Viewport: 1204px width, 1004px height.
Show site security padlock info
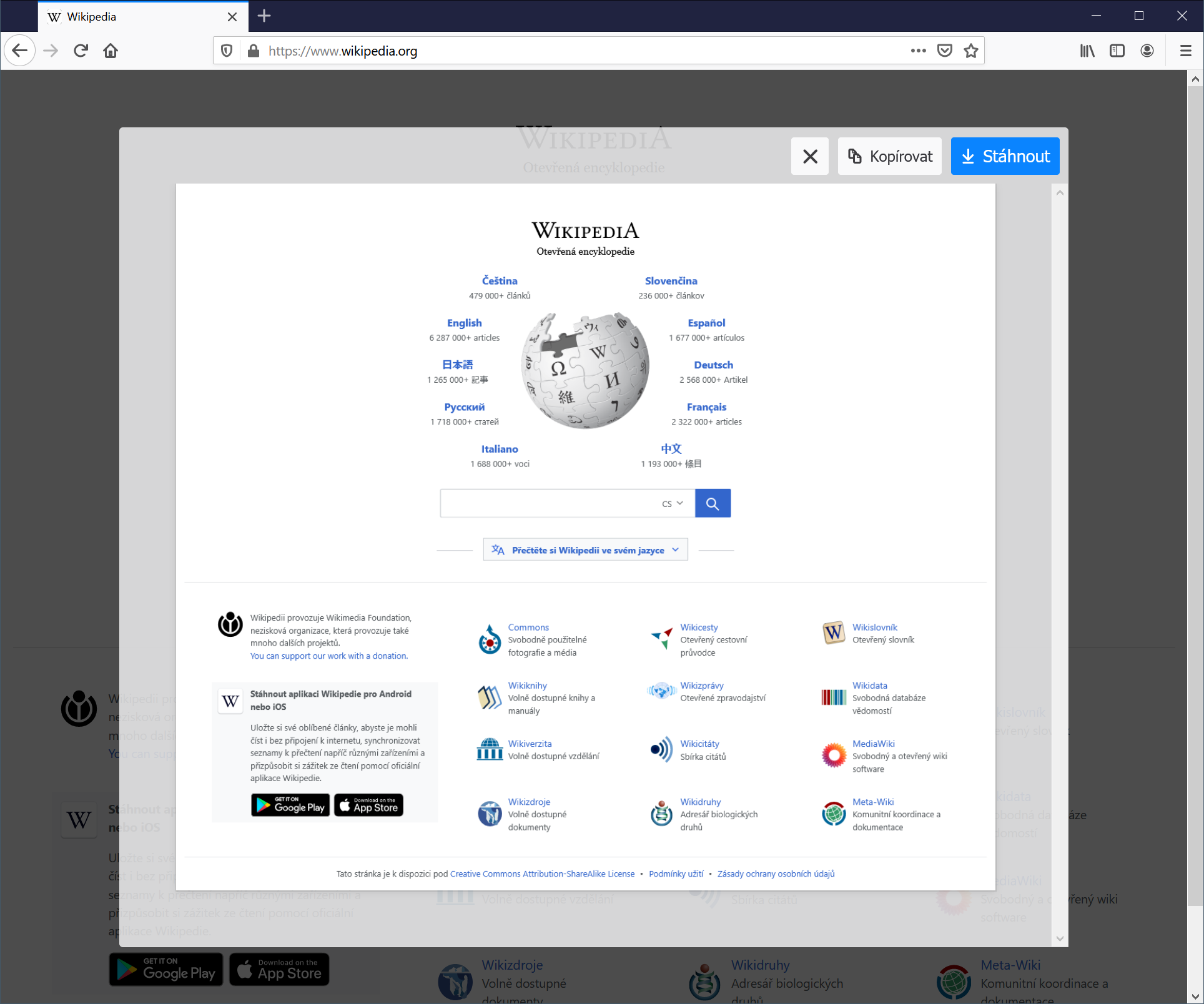click(254, 51)
